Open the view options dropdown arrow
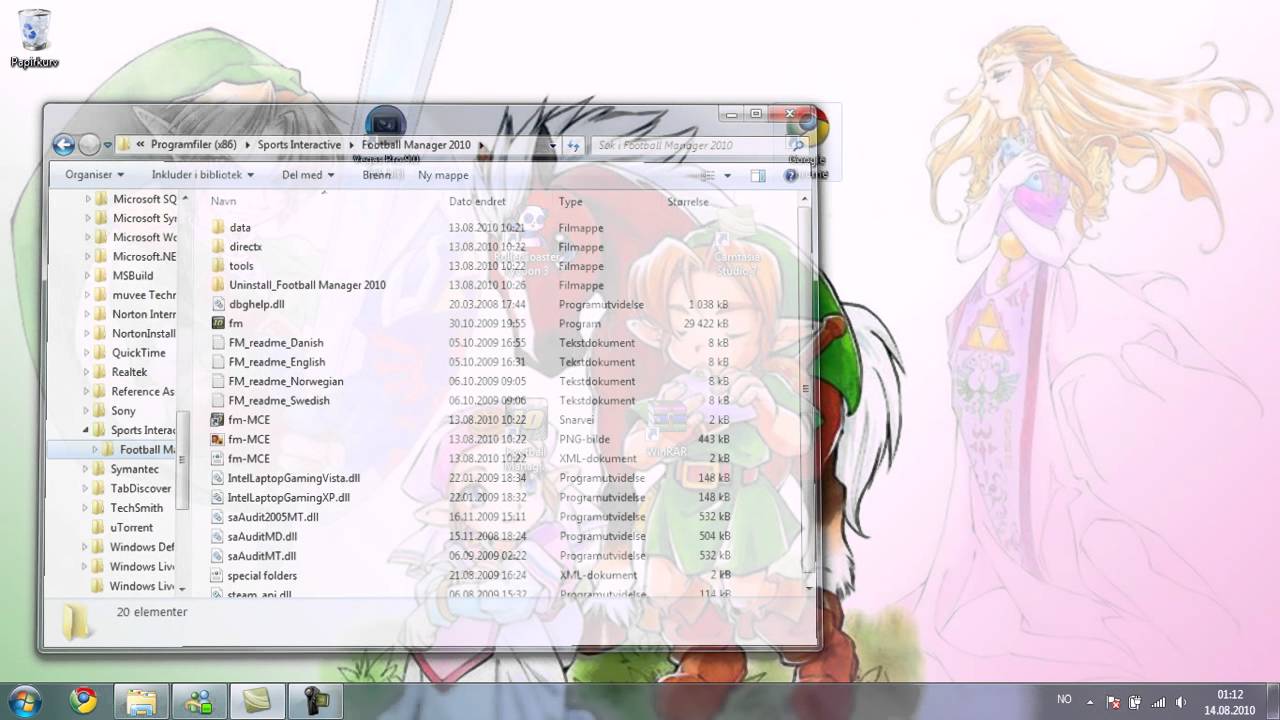This screenshot has width=1280, height=720. (727, 175)
